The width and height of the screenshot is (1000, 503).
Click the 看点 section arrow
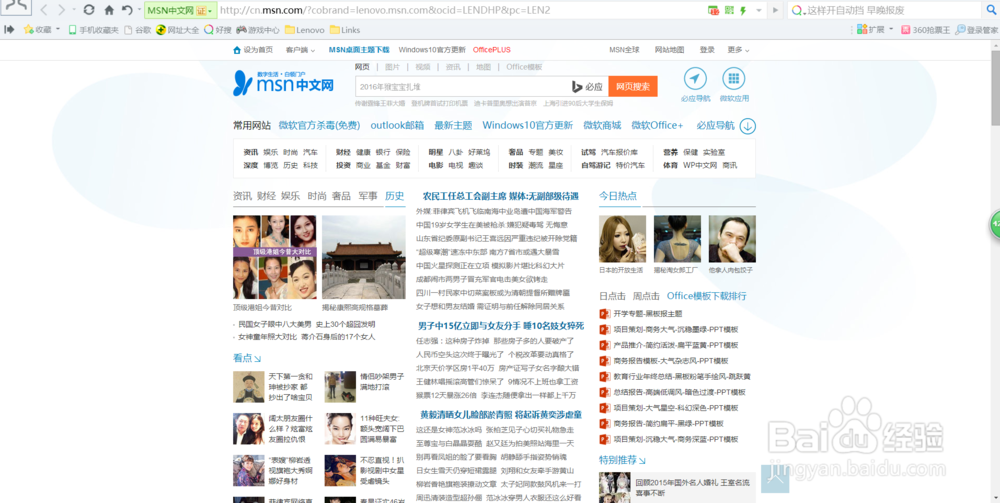coord(257,358)
